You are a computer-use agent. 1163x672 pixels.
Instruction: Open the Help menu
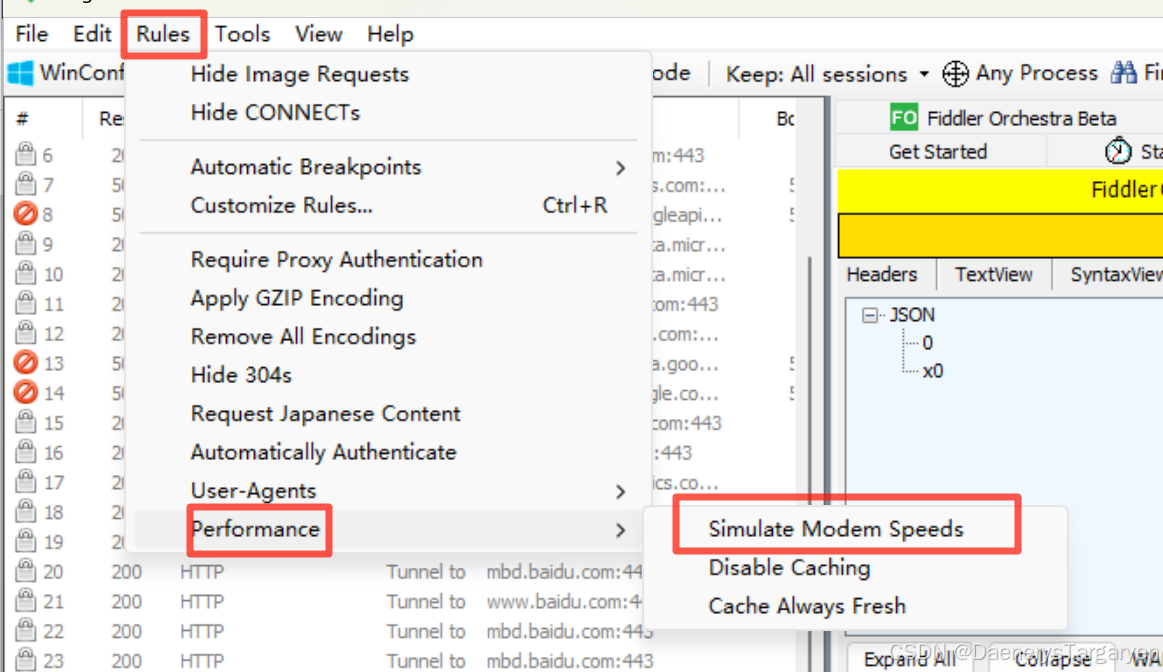pyautogui.click(x=390, y=34)
